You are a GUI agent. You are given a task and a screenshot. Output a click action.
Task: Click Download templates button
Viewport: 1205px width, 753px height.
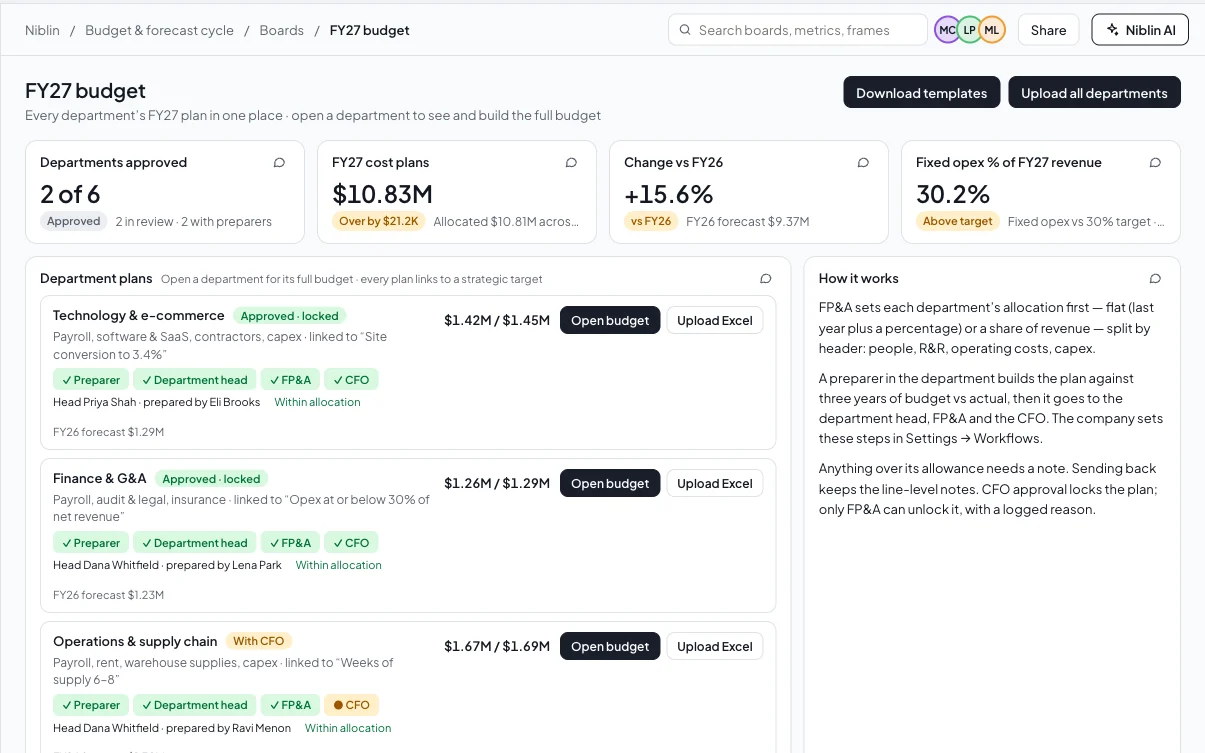921,92
